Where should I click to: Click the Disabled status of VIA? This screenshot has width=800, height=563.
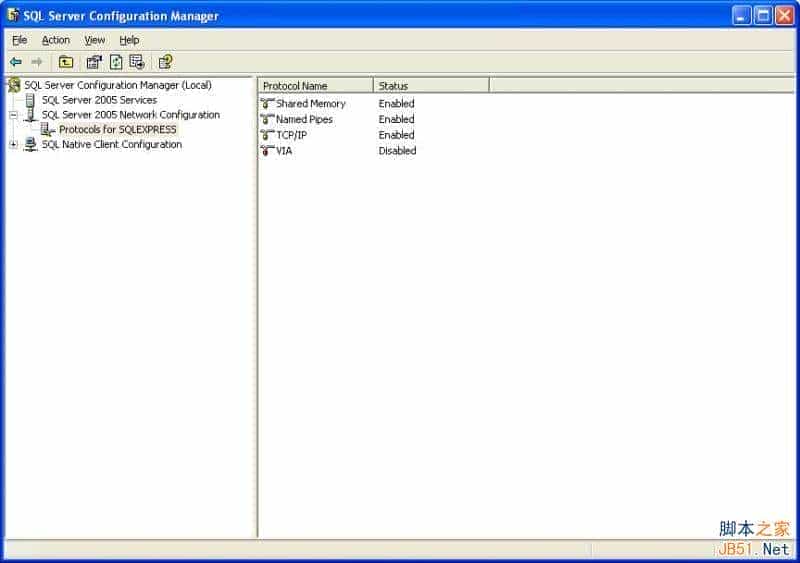(397, 151)
